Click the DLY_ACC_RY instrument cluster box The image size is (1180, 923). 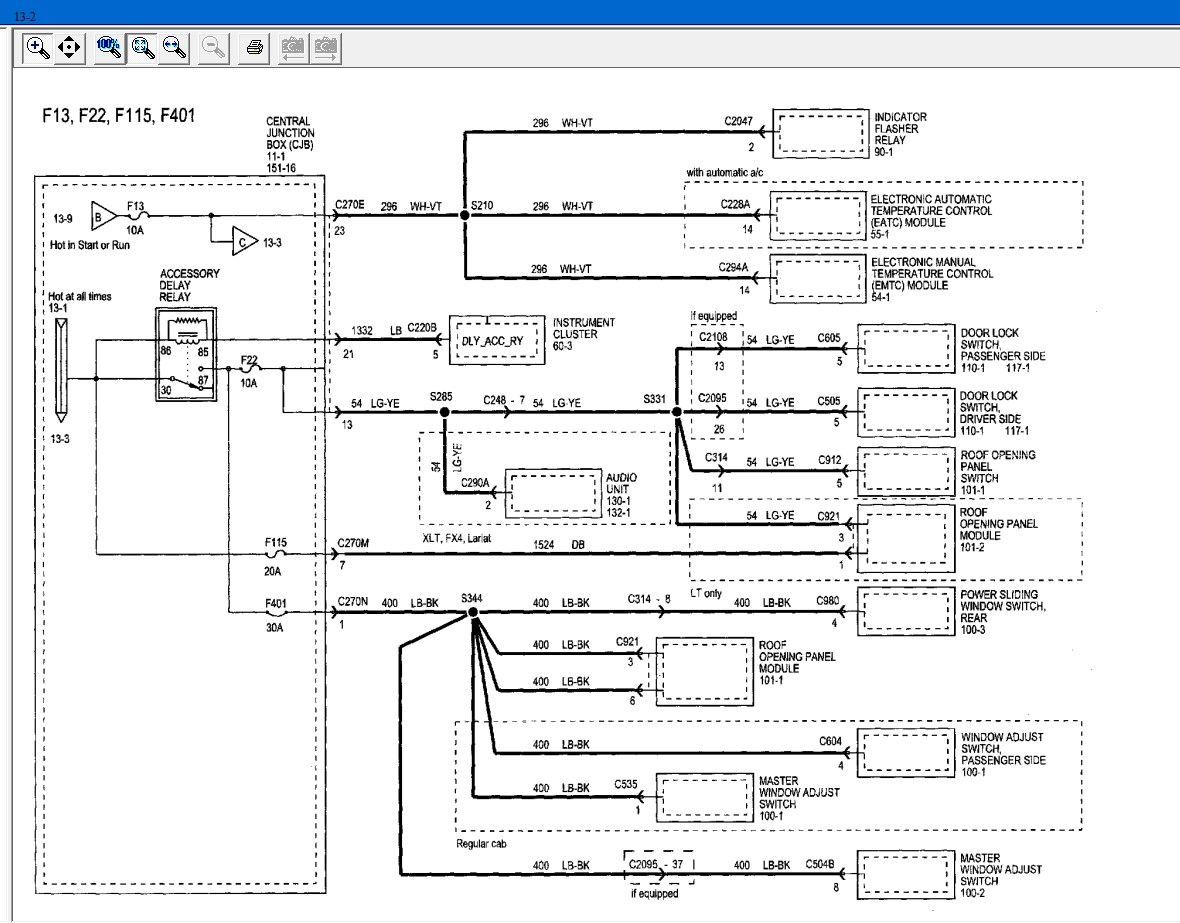click(493, 340)
